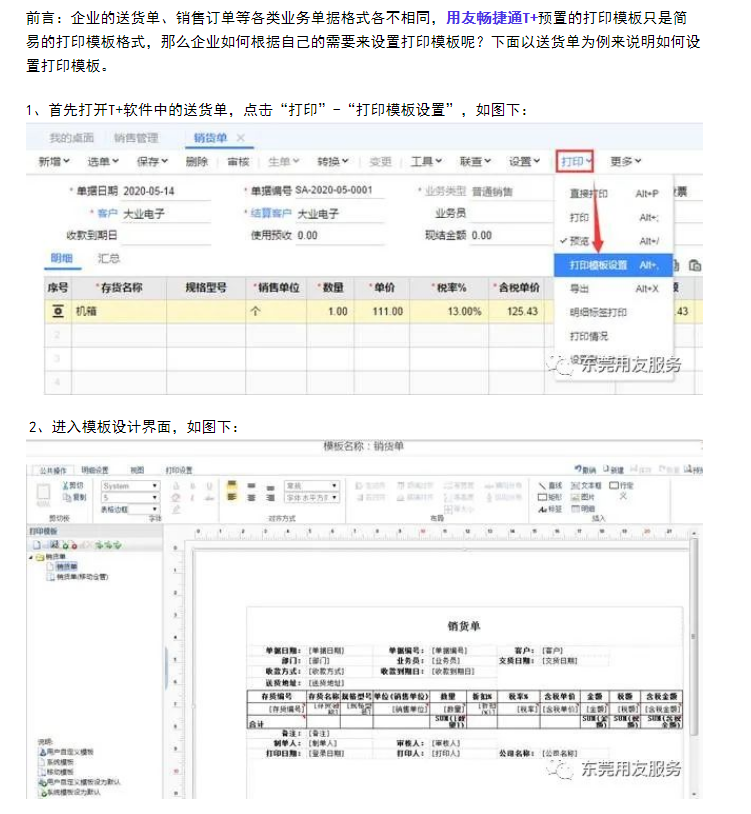Image resolution: width=751 pixels, height=814 pixels.
Task: Click the 复制 copy icon
Action: 73,497
